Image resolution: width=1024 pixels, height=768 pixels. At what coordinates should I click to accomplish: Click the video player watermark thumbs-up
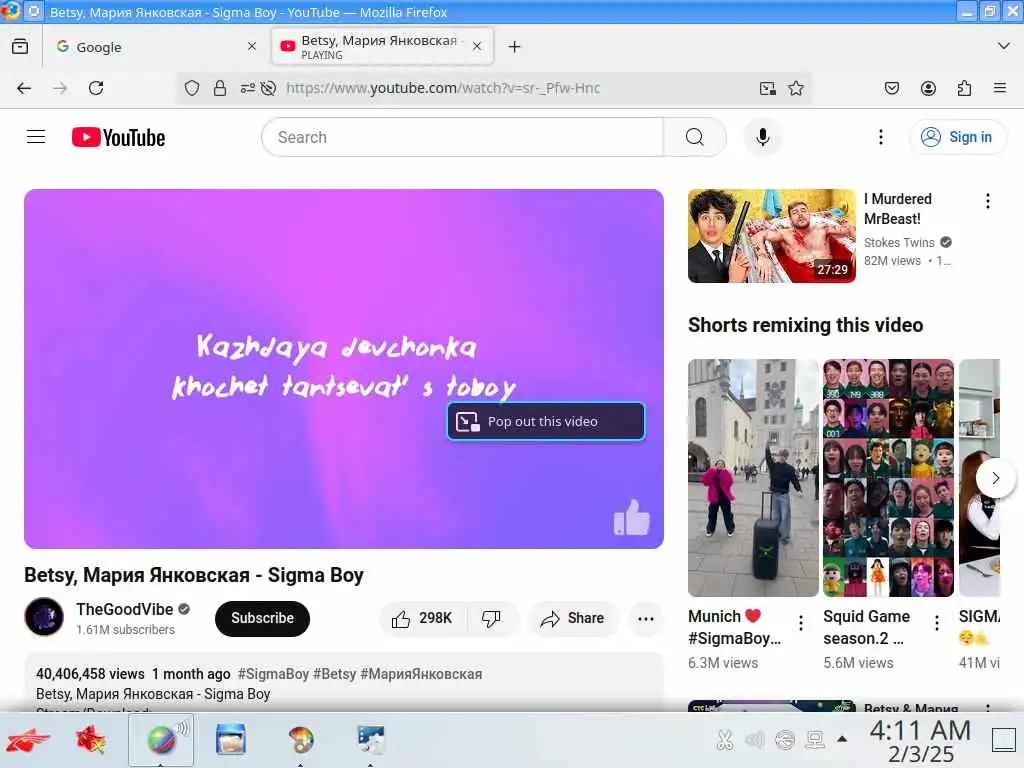tap(632, 518)
